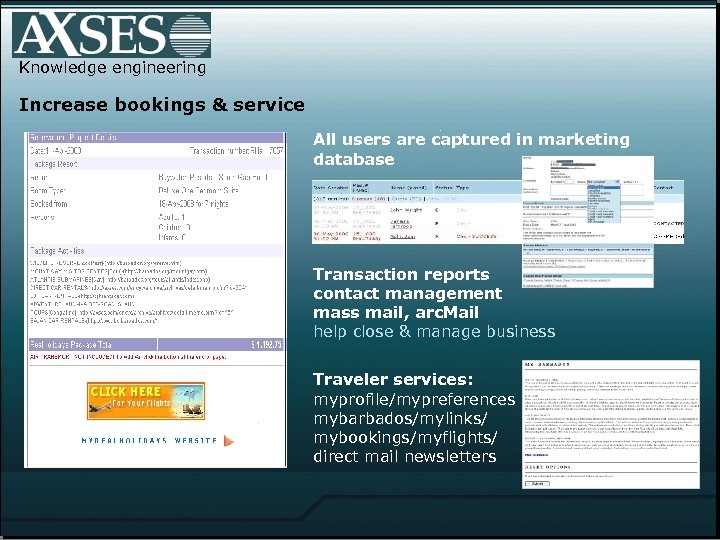
Task: Open the reservation request details screenshot
Action: coord(156,300)
